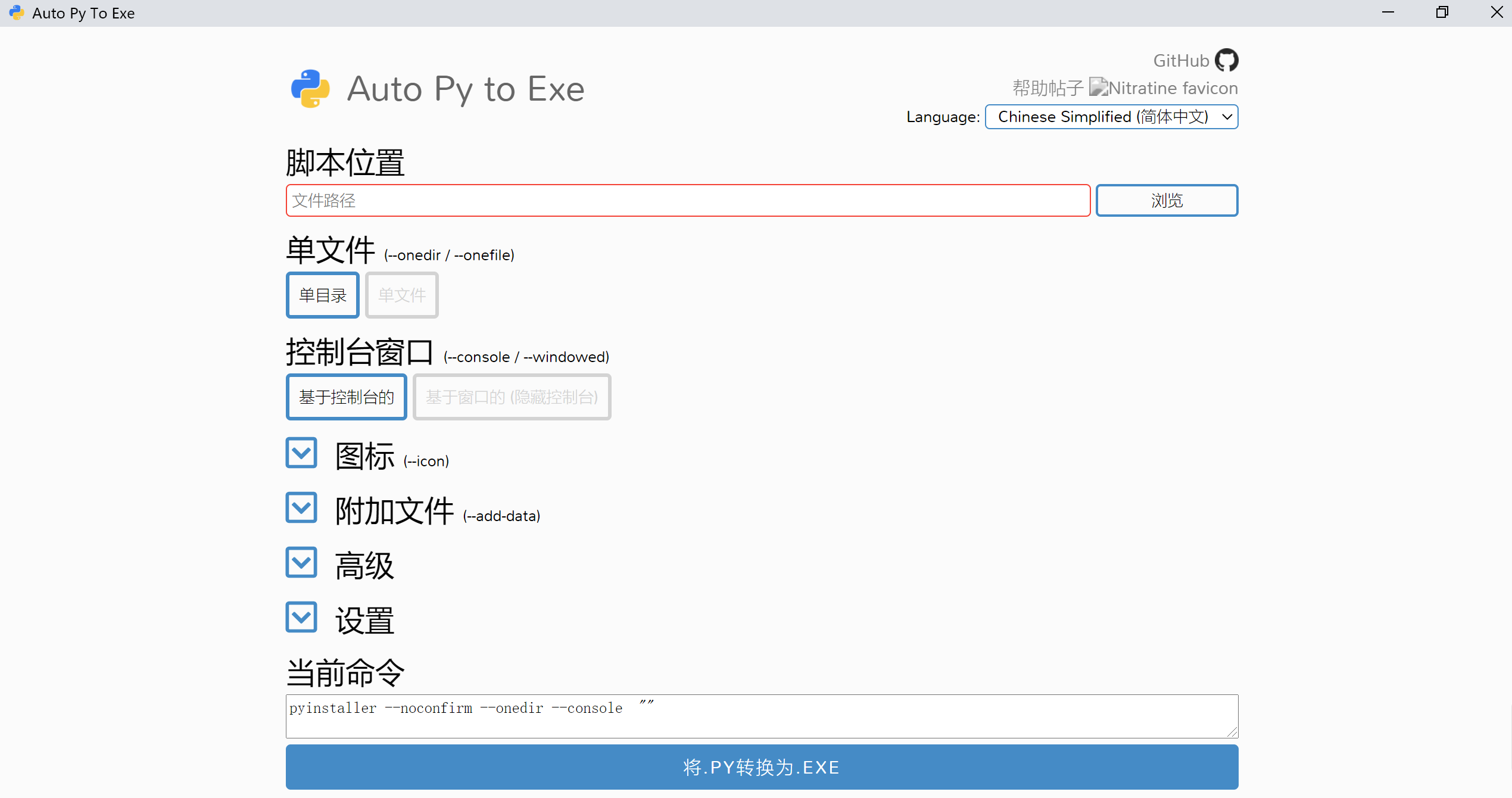Select the 单目录 output option

click(x=322, y=295)
